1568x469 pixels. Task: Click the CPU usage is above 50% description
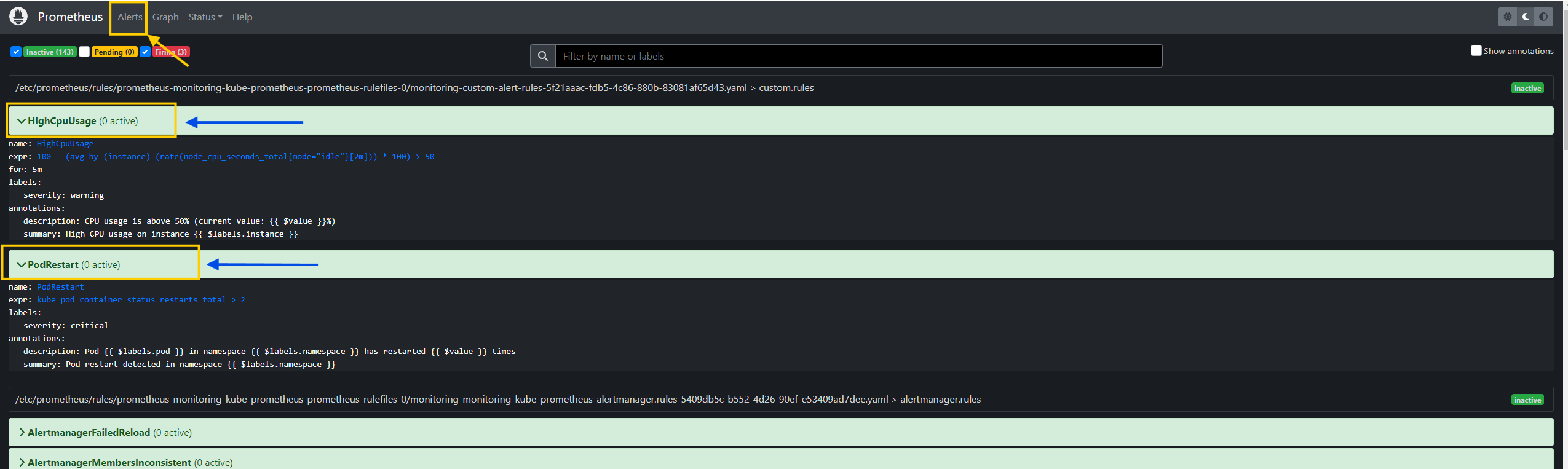(180, 221)
